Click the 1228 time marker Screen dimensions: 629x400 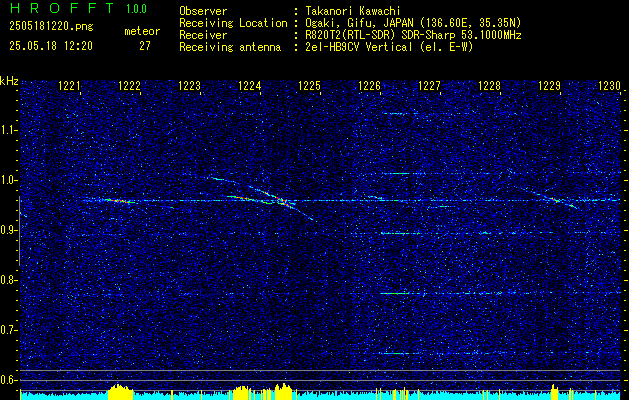489,86
